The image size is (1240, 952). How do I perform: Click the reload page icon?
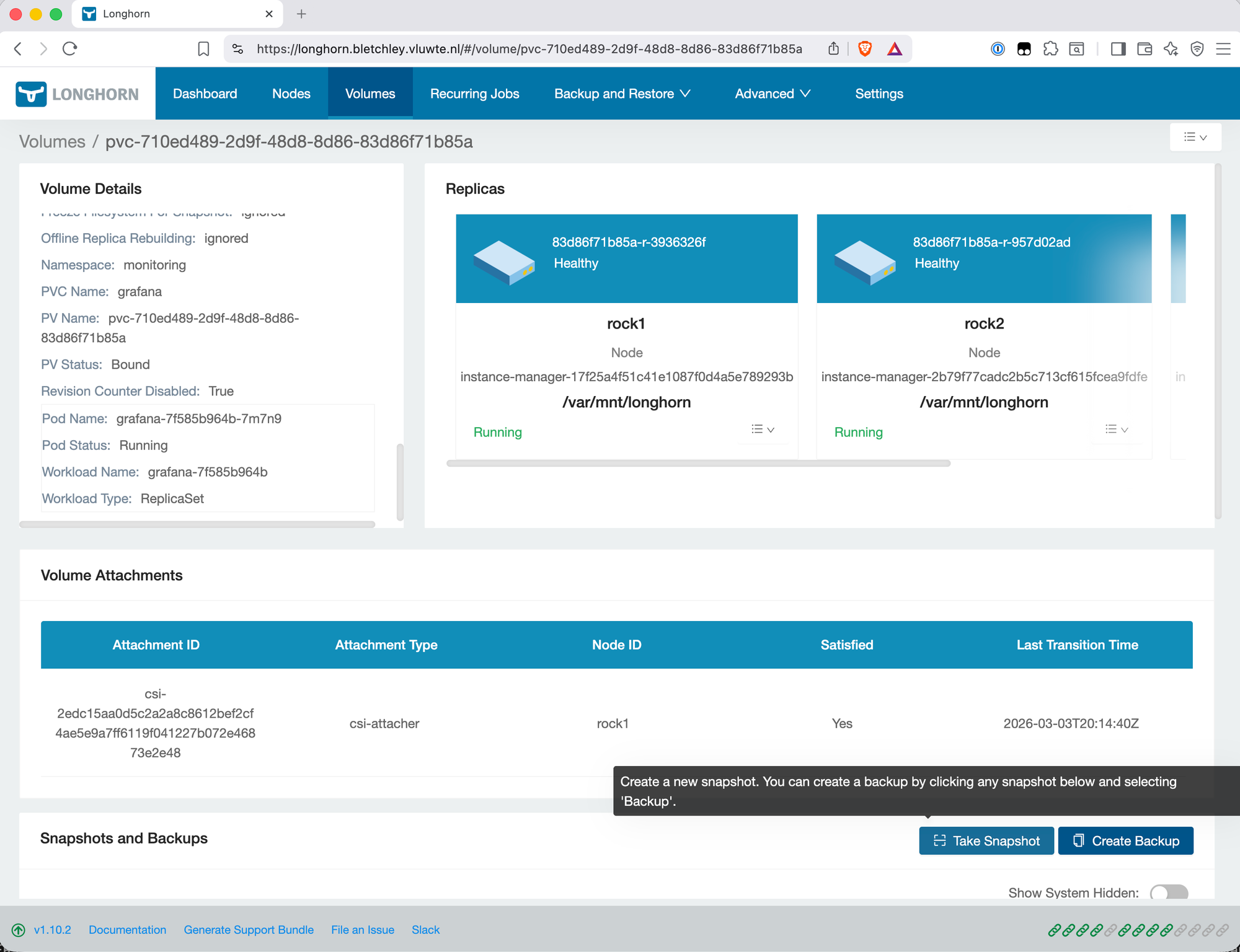[x=70, y=49]
